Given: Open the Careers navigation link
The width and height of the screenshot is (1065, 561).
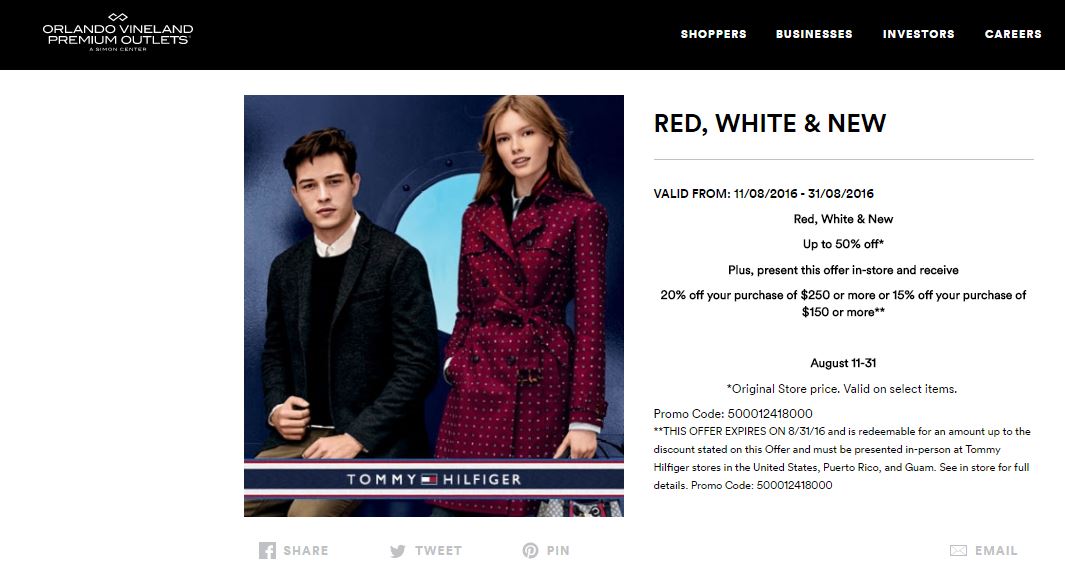Looking at the screenshot, I should click(x=1013, y=34).
